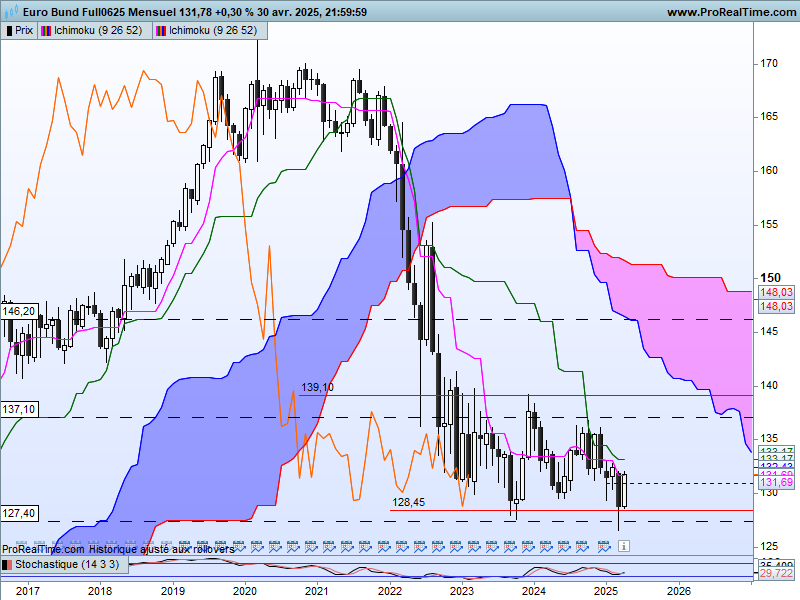Click the second Ichimoku multicolor icon
Viewport: 800px width, 600px height.
point(161,31)
